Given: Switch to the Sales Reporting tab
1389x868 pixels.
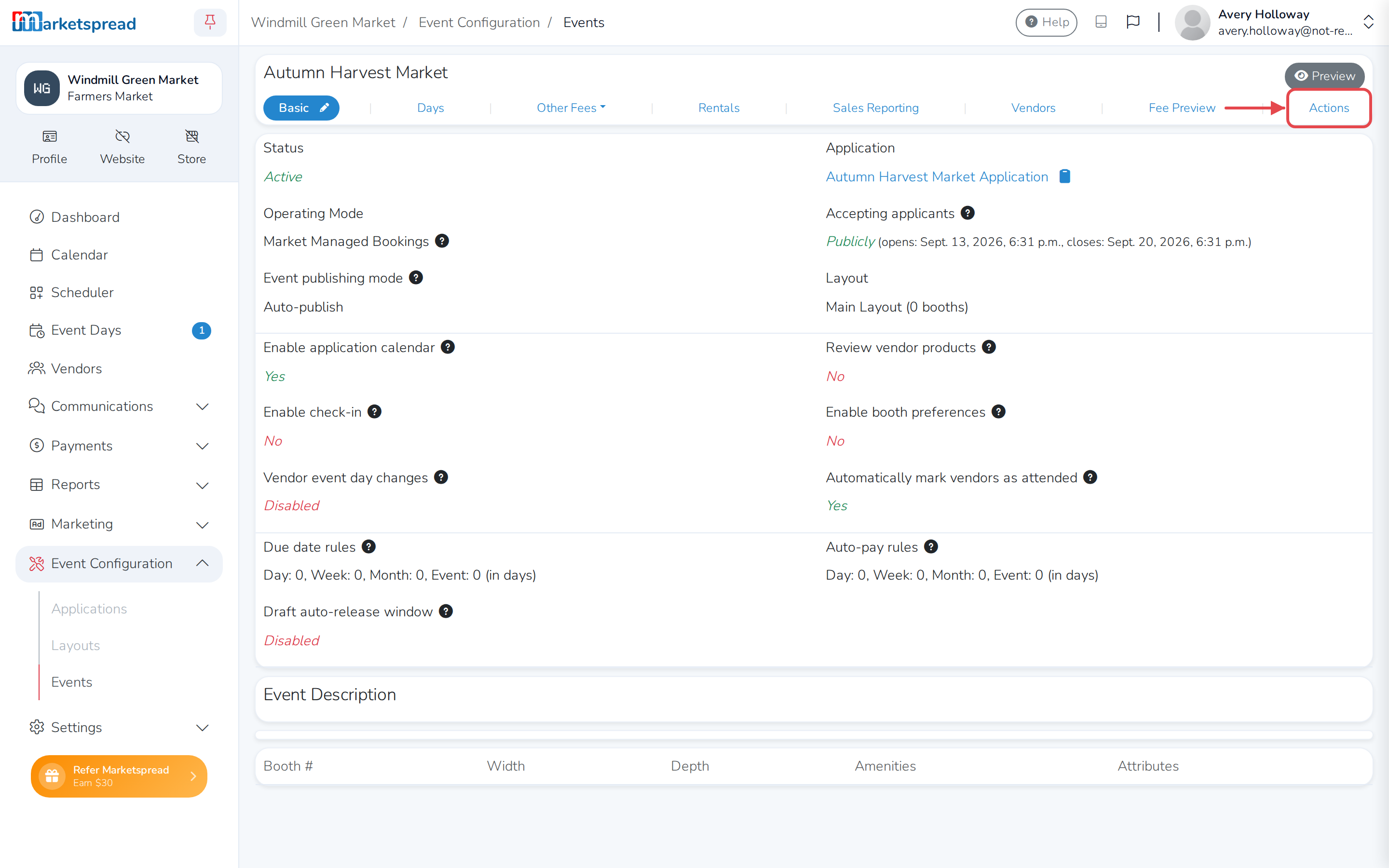Looking at the screenshot, I should pyautogui.click(x=875, y=108).
